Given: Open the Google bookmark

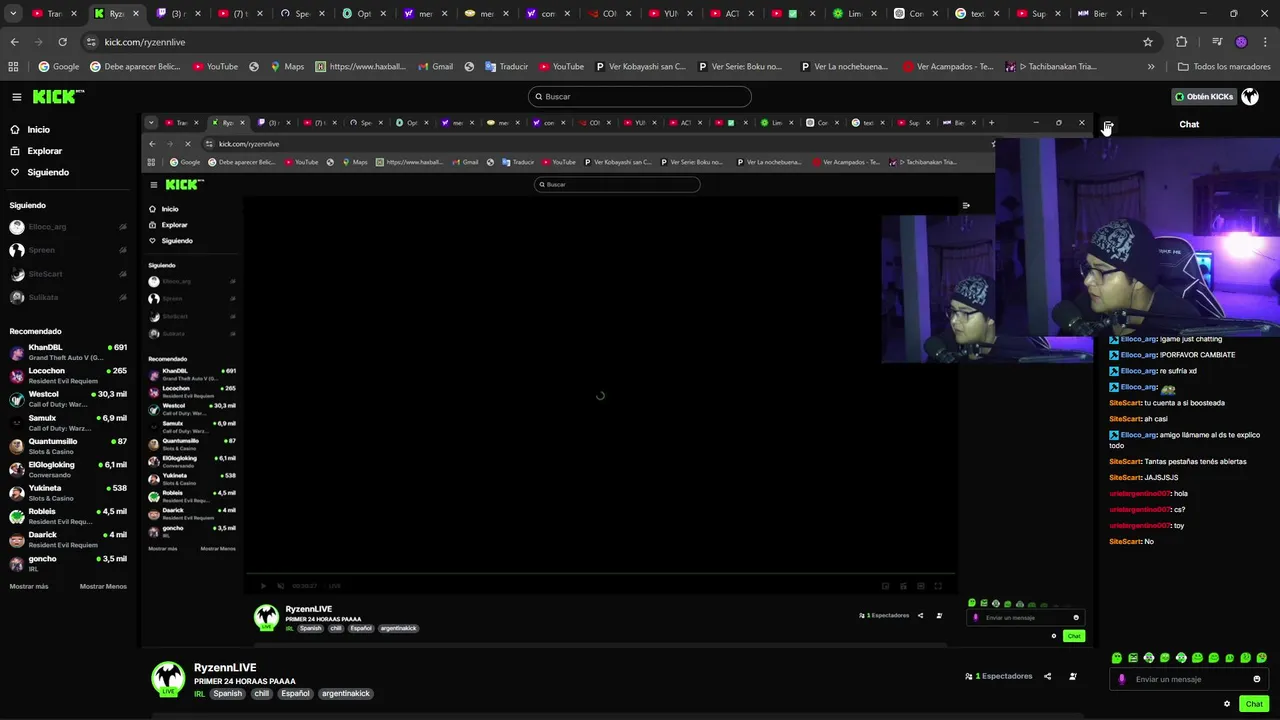Looking at the screenshot, I should point(58,67).
